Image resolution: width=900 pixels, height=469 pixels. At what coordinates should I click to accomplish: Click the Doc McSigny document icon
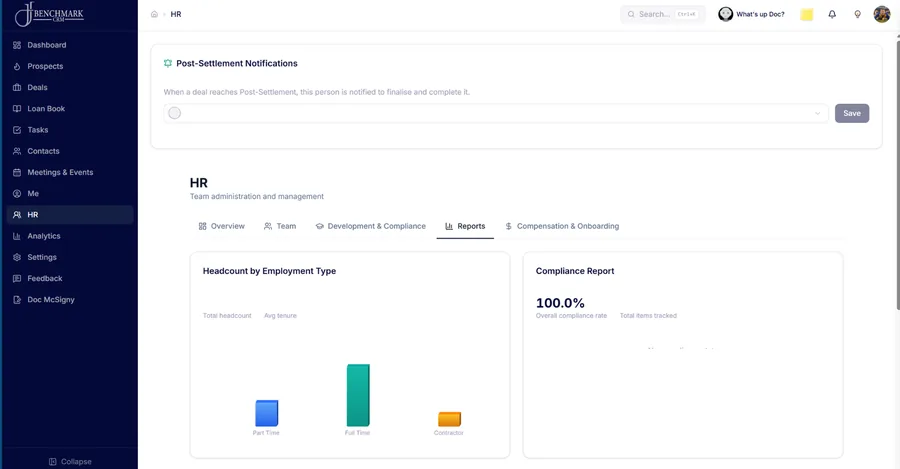17,300
